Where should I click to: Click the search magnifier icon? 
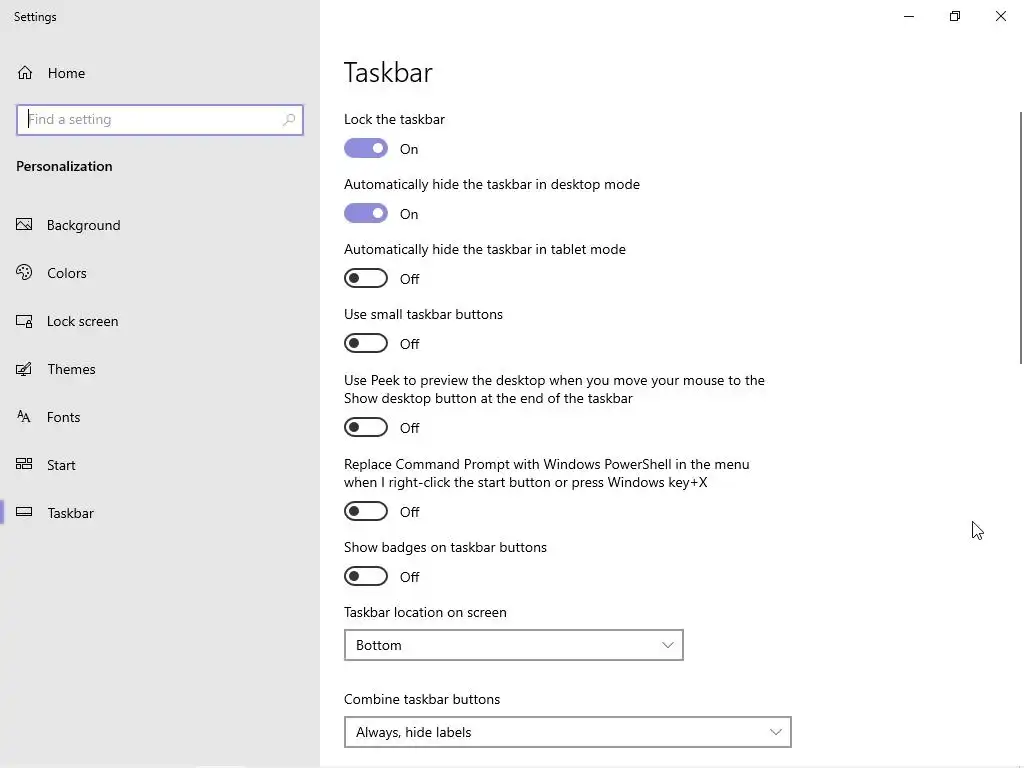click(x=289, y=120)
